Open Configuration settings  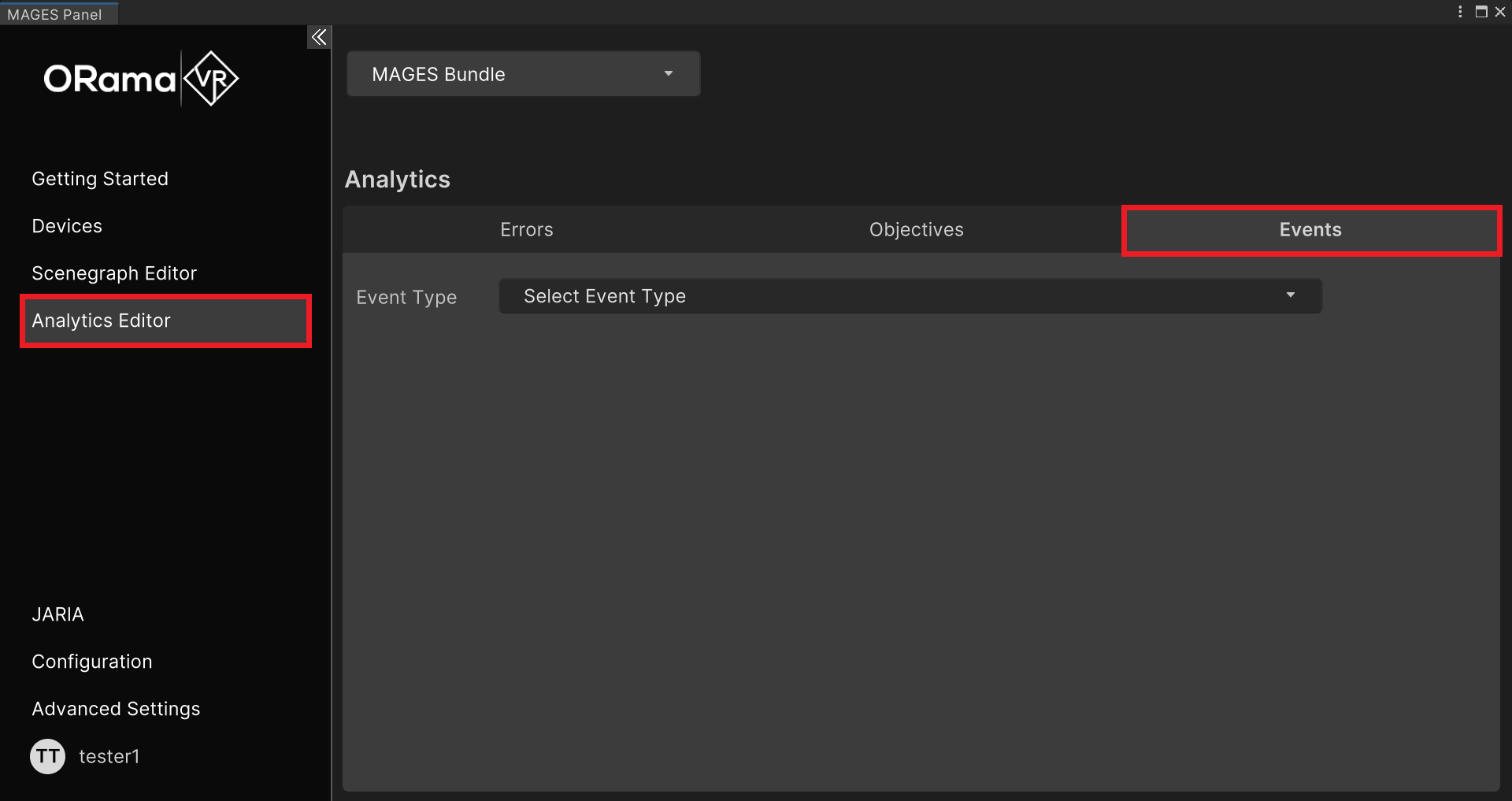coord(92,662)
